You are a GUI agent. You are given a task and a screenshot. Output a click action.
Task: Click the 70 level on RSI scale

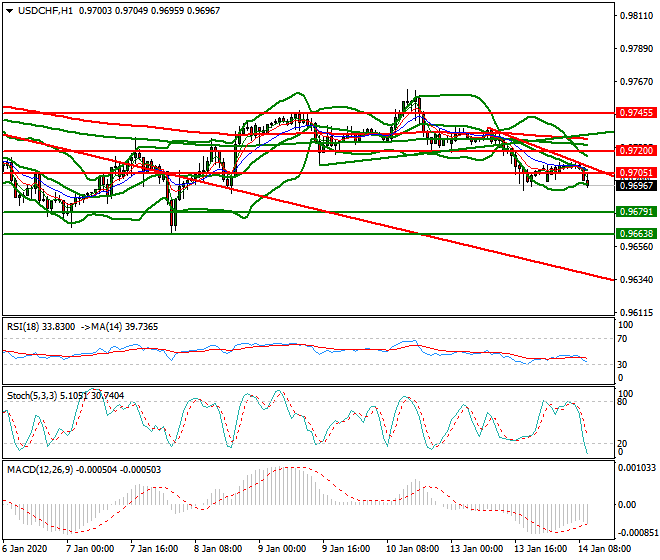(623, 340)
